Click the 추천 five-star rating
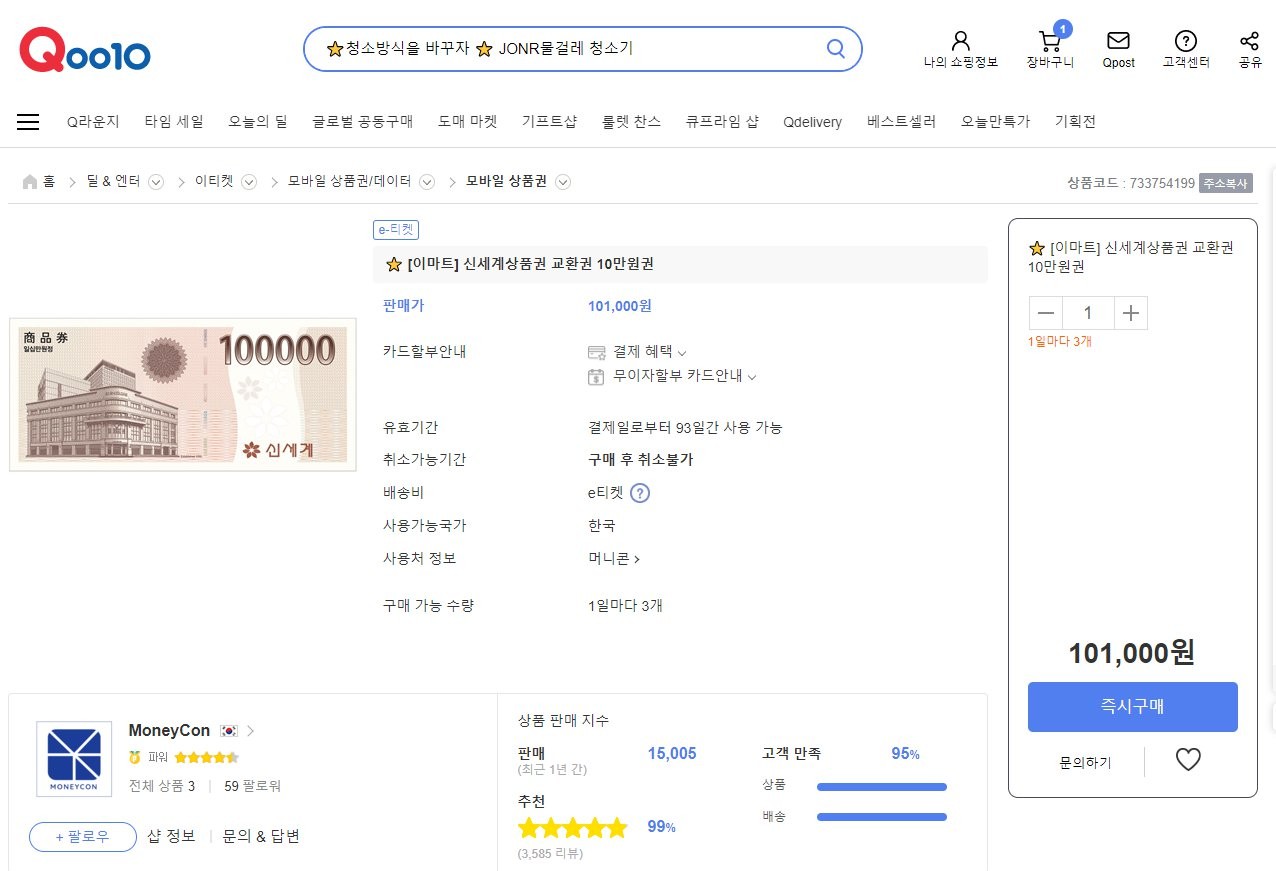Viewport: 1276px width, 871px height. click(x=573, y=828)
